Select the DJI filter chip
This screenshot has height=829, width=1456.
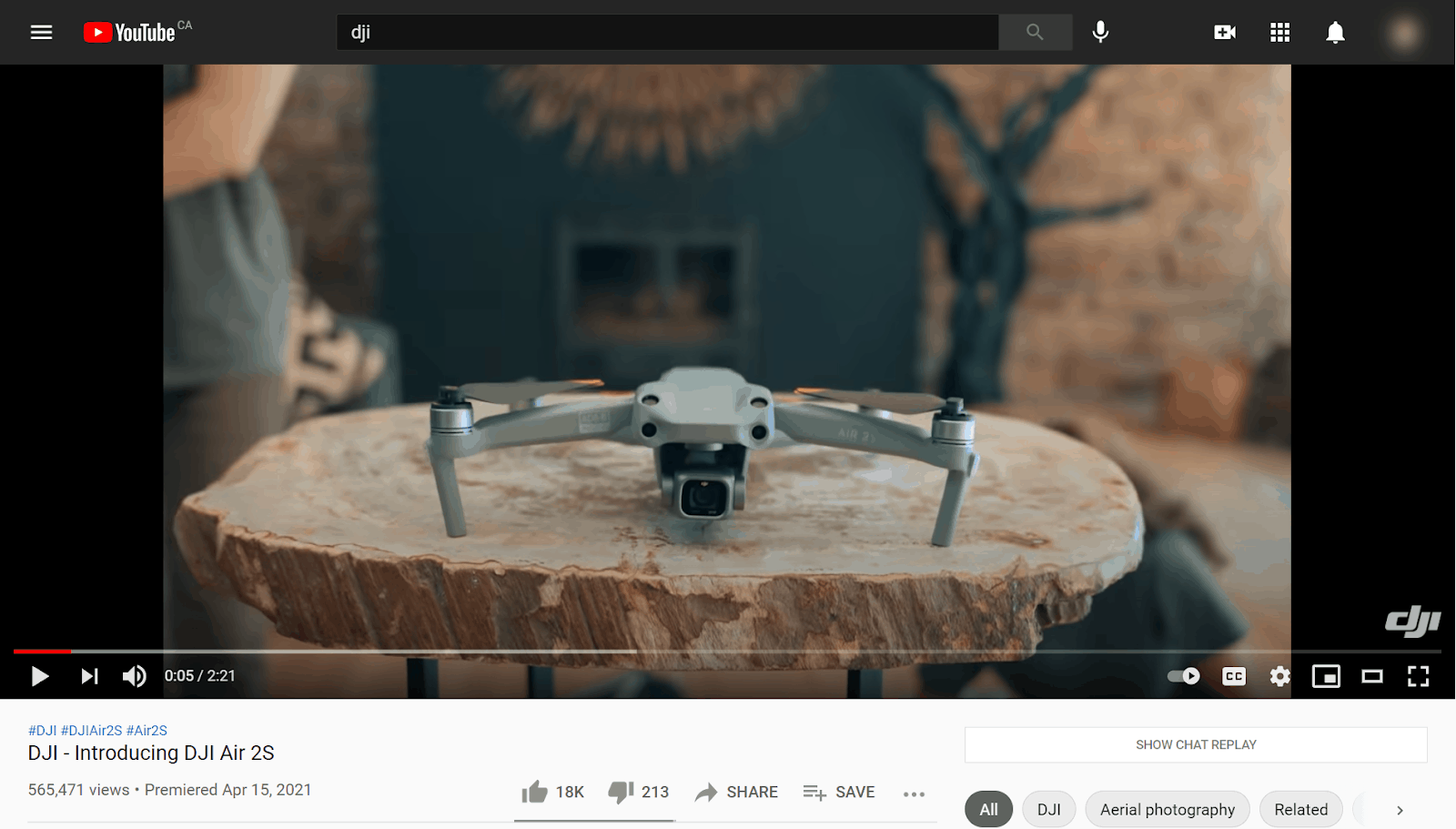tap(1048, 809)
